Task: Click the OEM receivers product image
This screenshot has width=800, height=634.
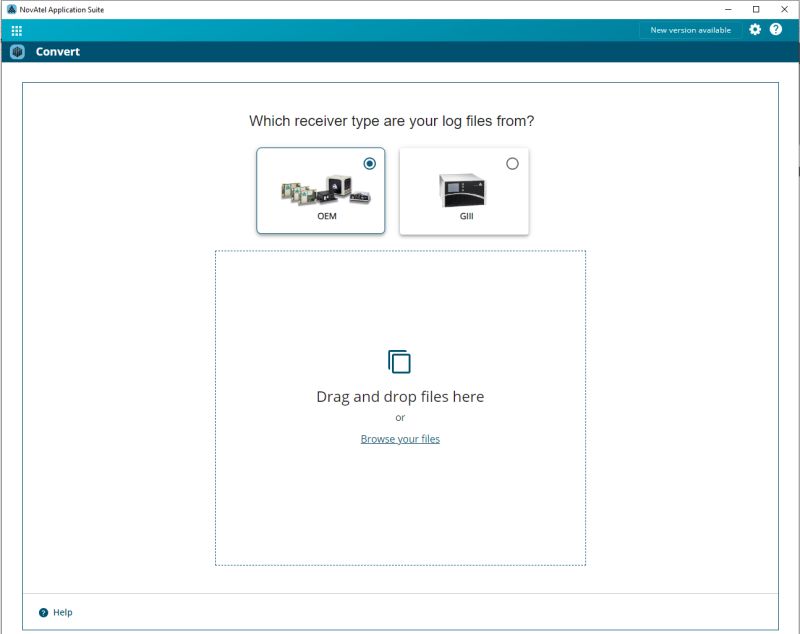Action: pos(326,190)
